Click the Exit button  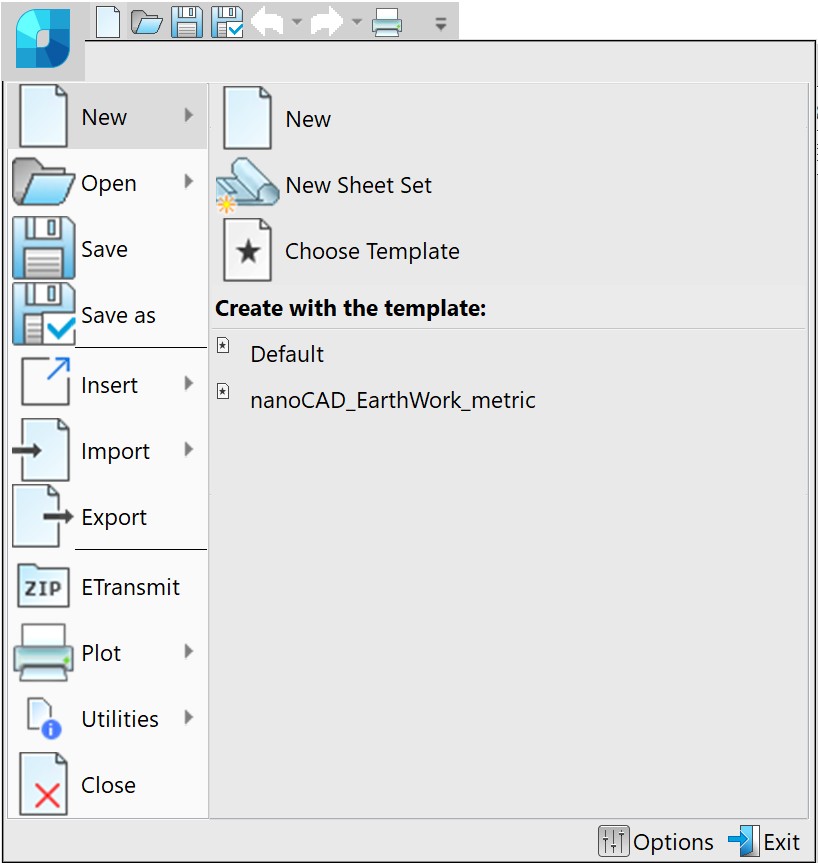pyautogui.click(x=765, y=842)
